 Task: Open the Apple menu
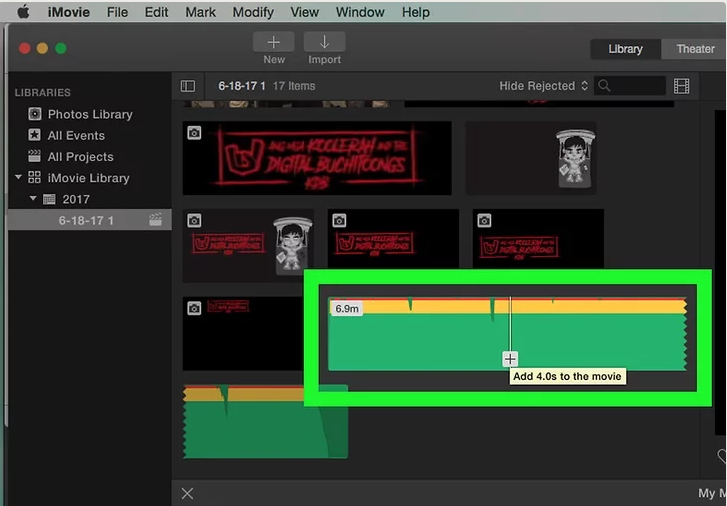coord(24,12)
